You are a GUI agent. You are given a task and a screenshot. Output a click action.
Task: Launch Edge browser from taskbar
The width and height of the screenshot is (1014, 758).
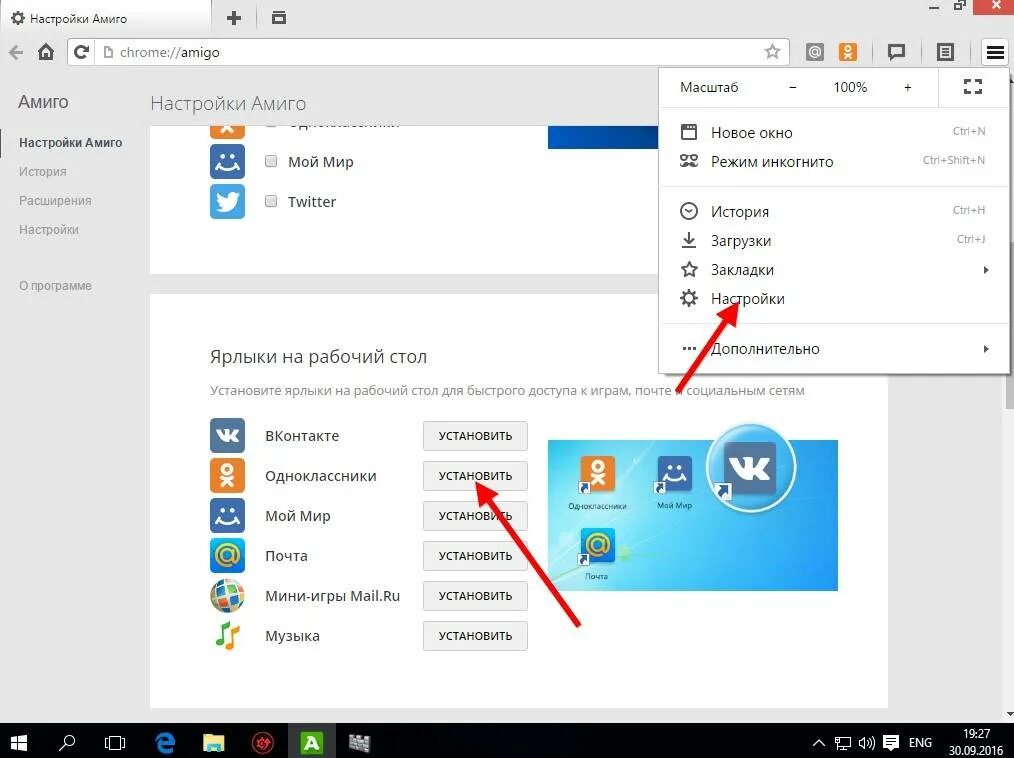(x=165, y=742)
